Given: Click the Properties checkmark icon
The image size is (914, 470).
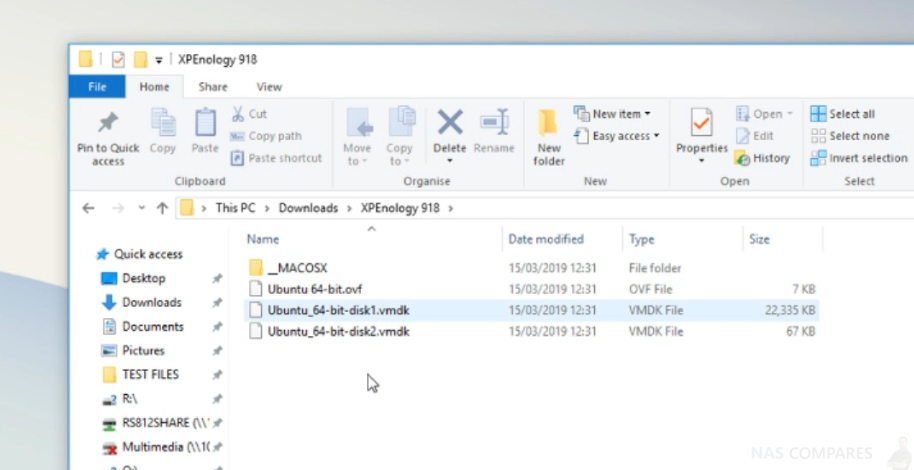Looking at the screenshot, I should click(701, 122).
